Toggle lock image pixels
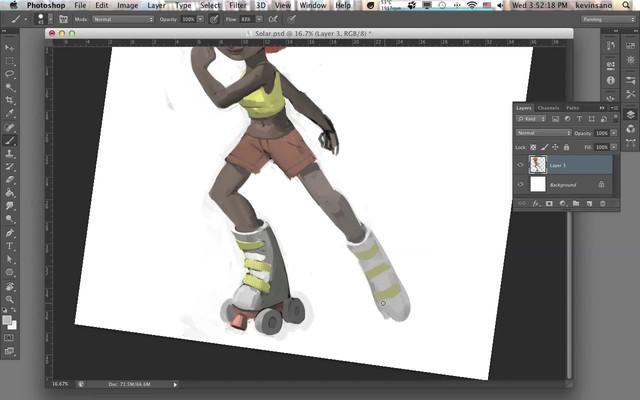Screen dimensions: 640x400 pyautogui.click(x=544, y=147)
